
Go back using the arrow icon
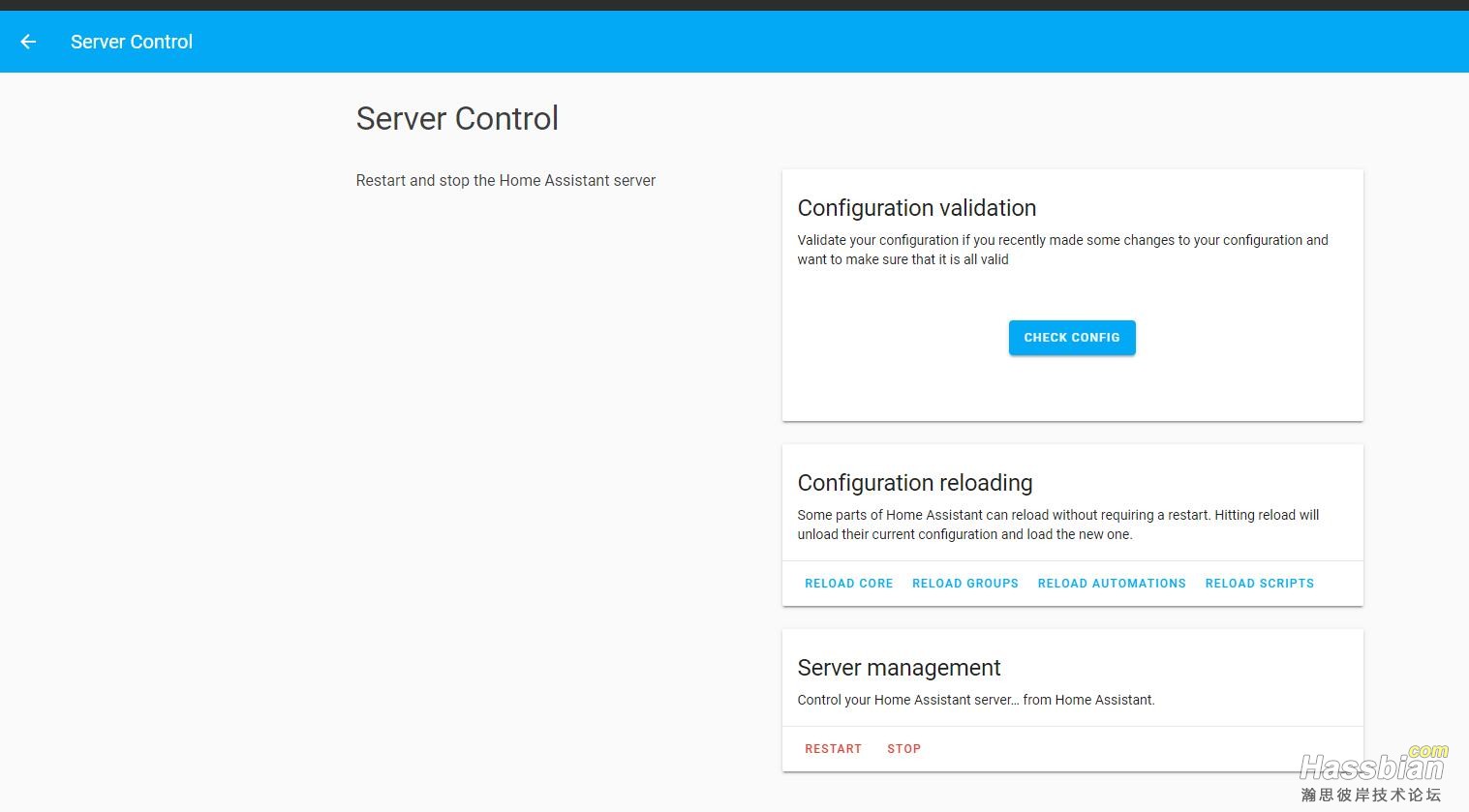click(28, 42)
